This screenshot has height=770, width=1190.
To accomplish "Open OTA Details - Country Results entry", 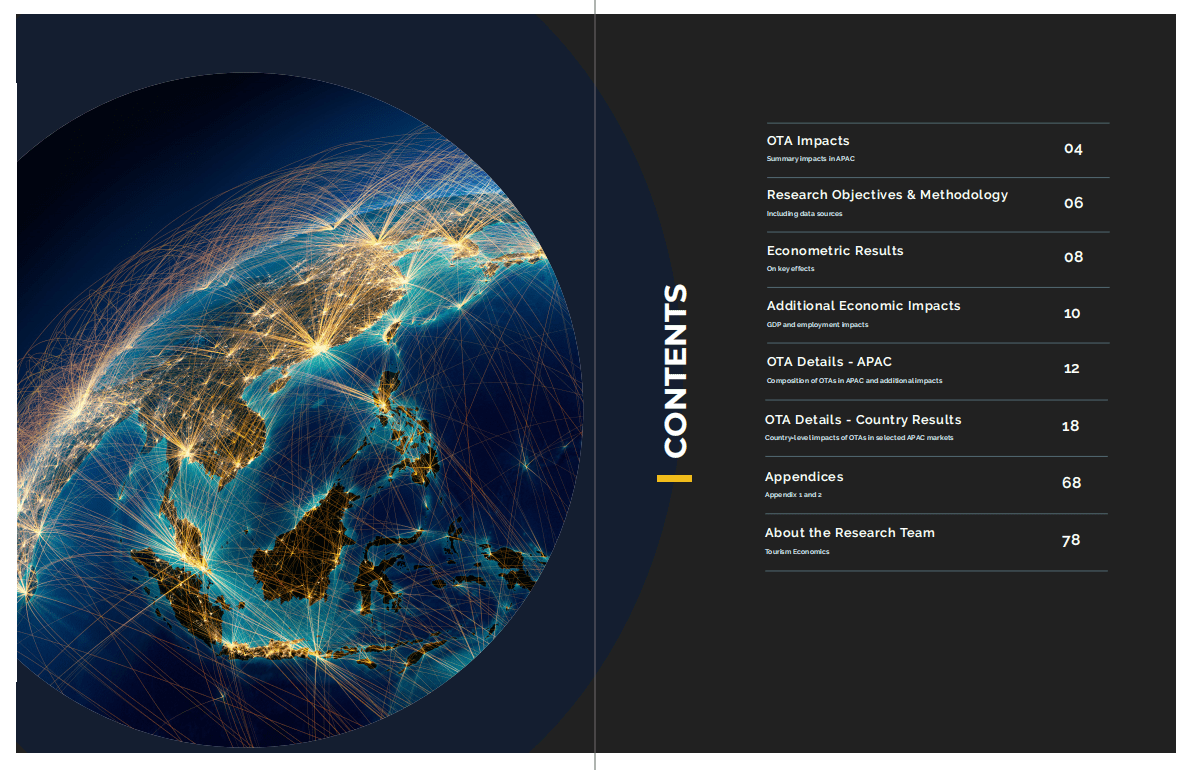I will click(x=863, y=420).
